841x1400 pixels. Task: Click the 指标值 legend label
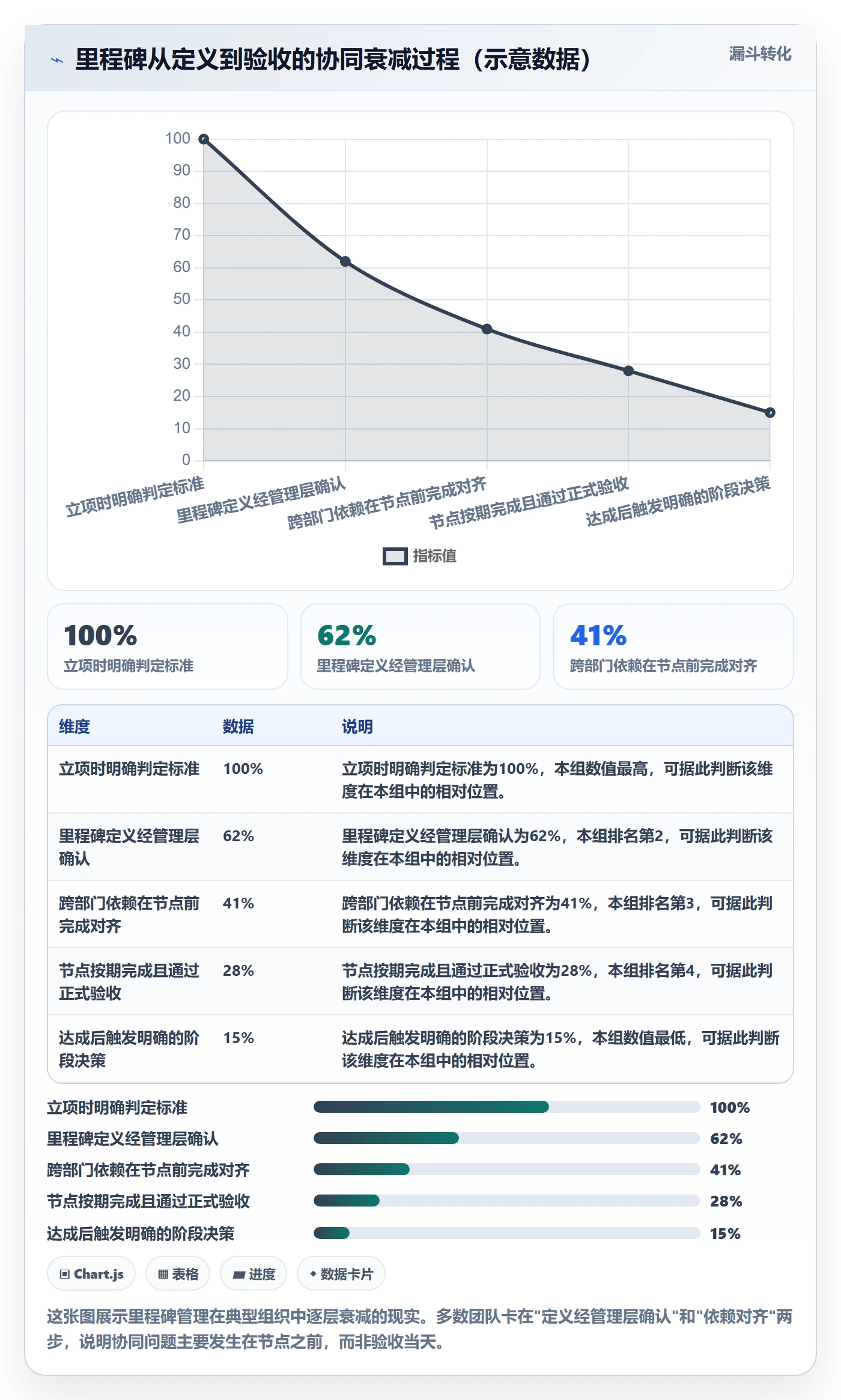click(435, 556)
